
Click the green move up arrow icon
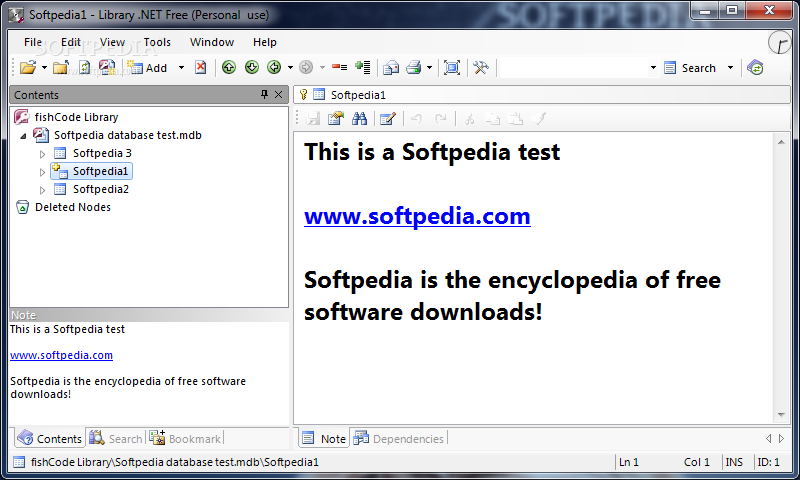pos(229,67)
